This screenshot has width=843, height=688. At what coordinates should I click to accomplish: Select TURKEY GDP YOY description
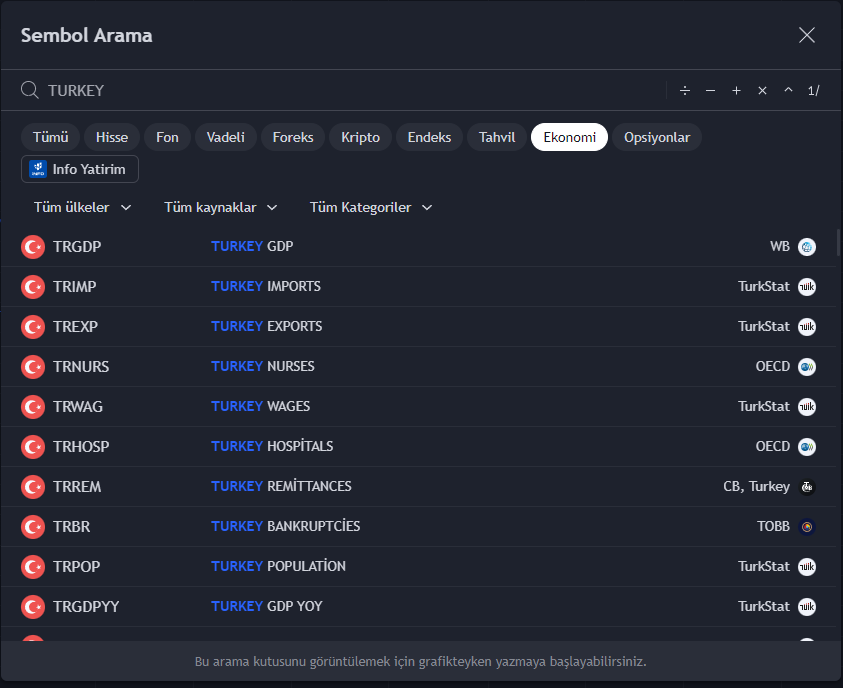click(267, 607)
